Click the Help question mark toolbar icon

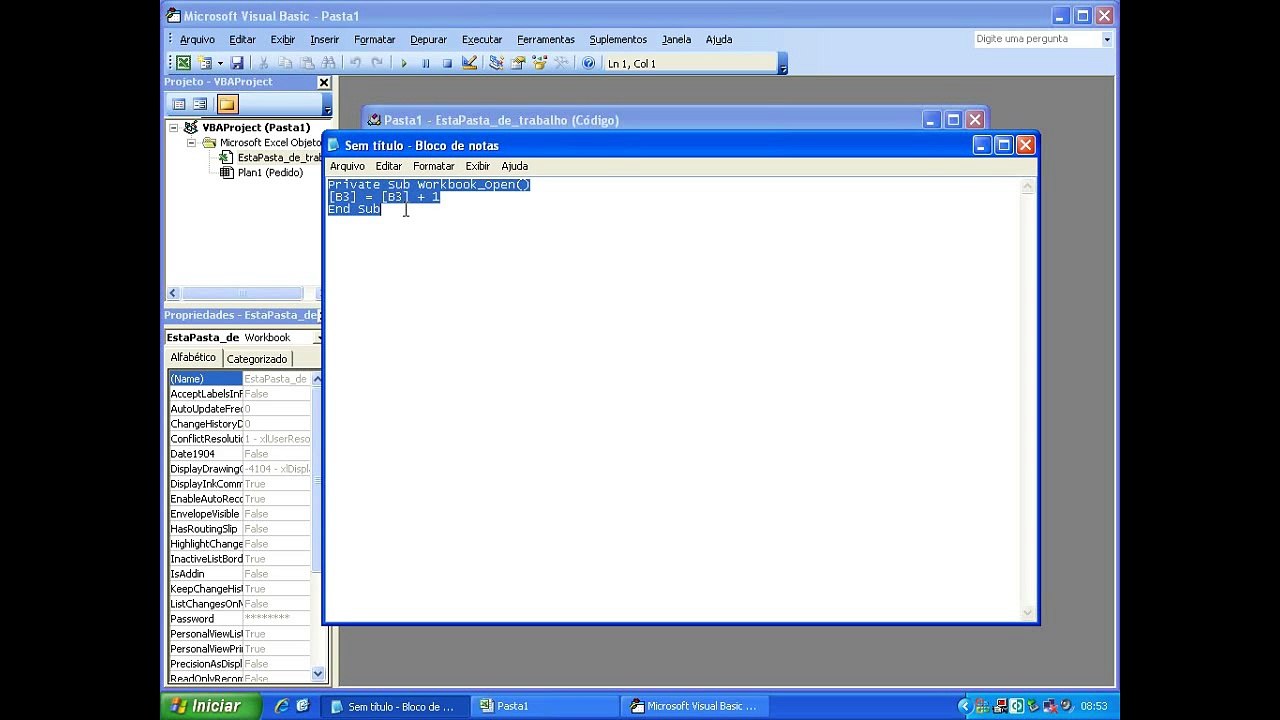[x=588, y=63]
